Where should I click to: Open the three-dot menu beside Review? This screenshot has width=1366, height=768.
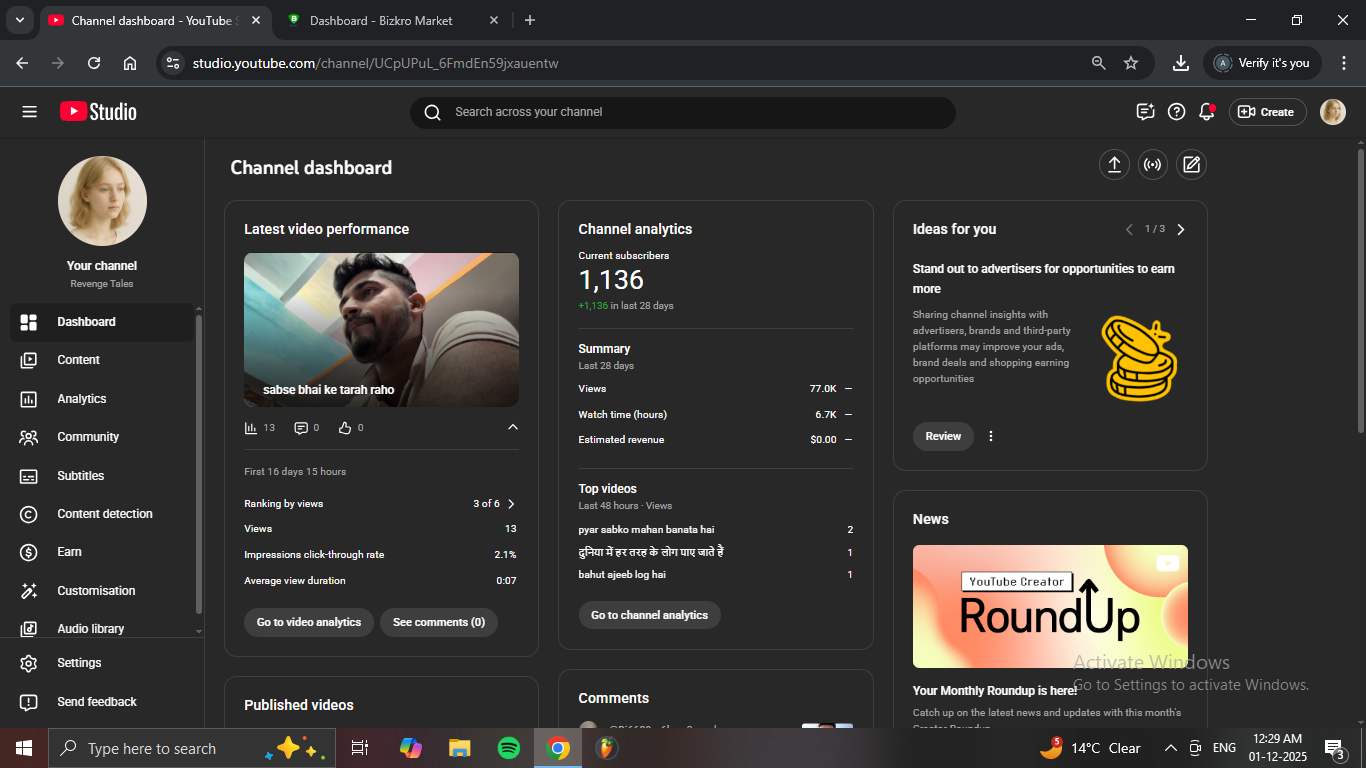click(x=991, y=436)
